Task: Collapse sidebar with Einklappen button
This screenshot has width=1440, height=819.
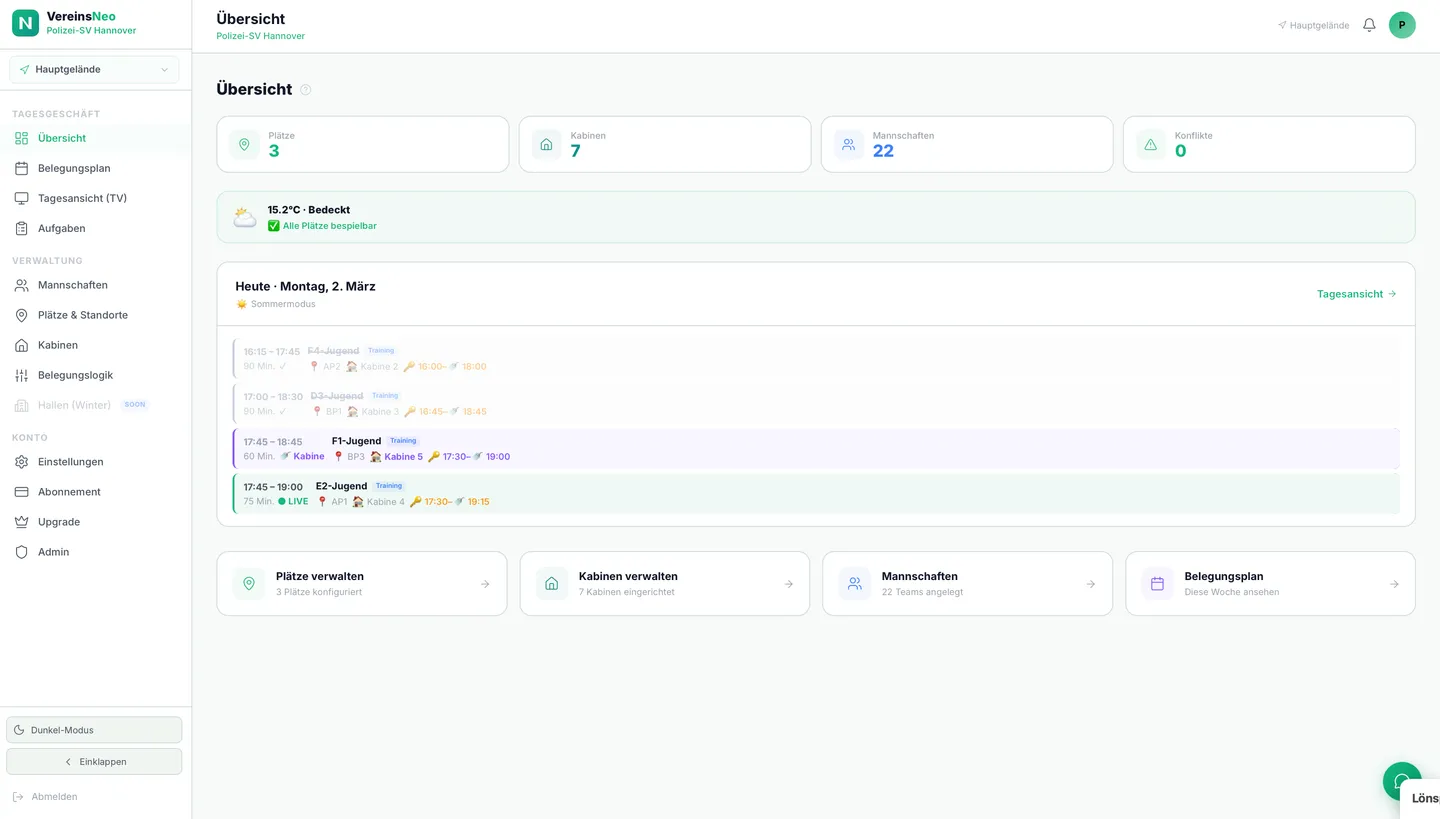Action: click(94, 762)
